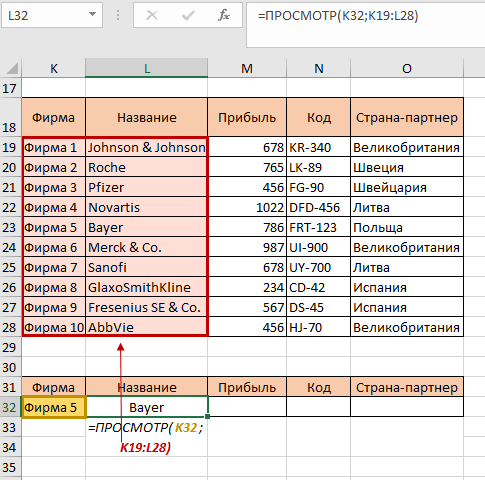Open the Name Box dropdown arrow
The height and width of the screenshot is (480, 485).
(92, 15)
